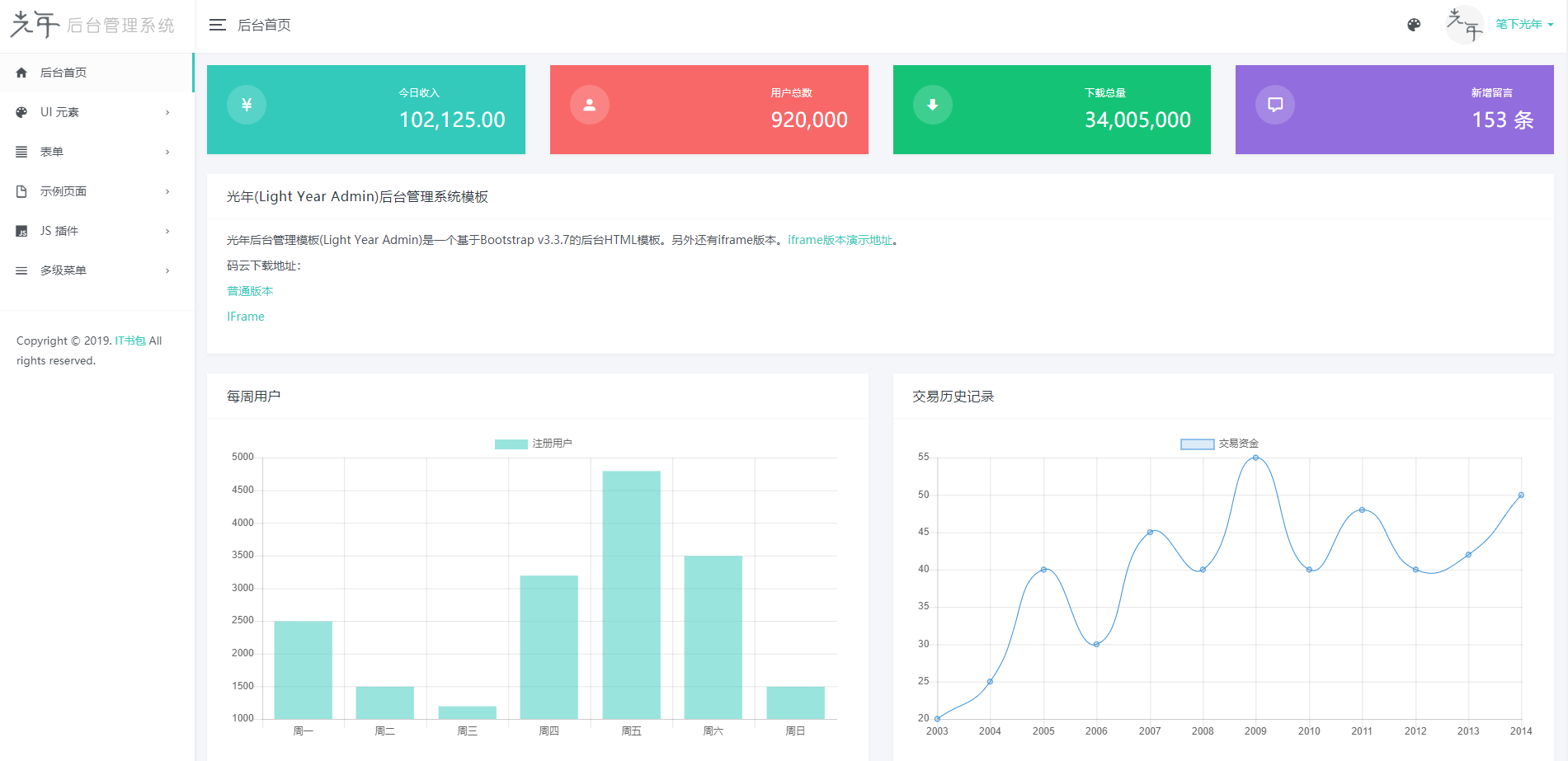Click the 920,000 user total value
The image size is (1568, 761).
(809, 120)
